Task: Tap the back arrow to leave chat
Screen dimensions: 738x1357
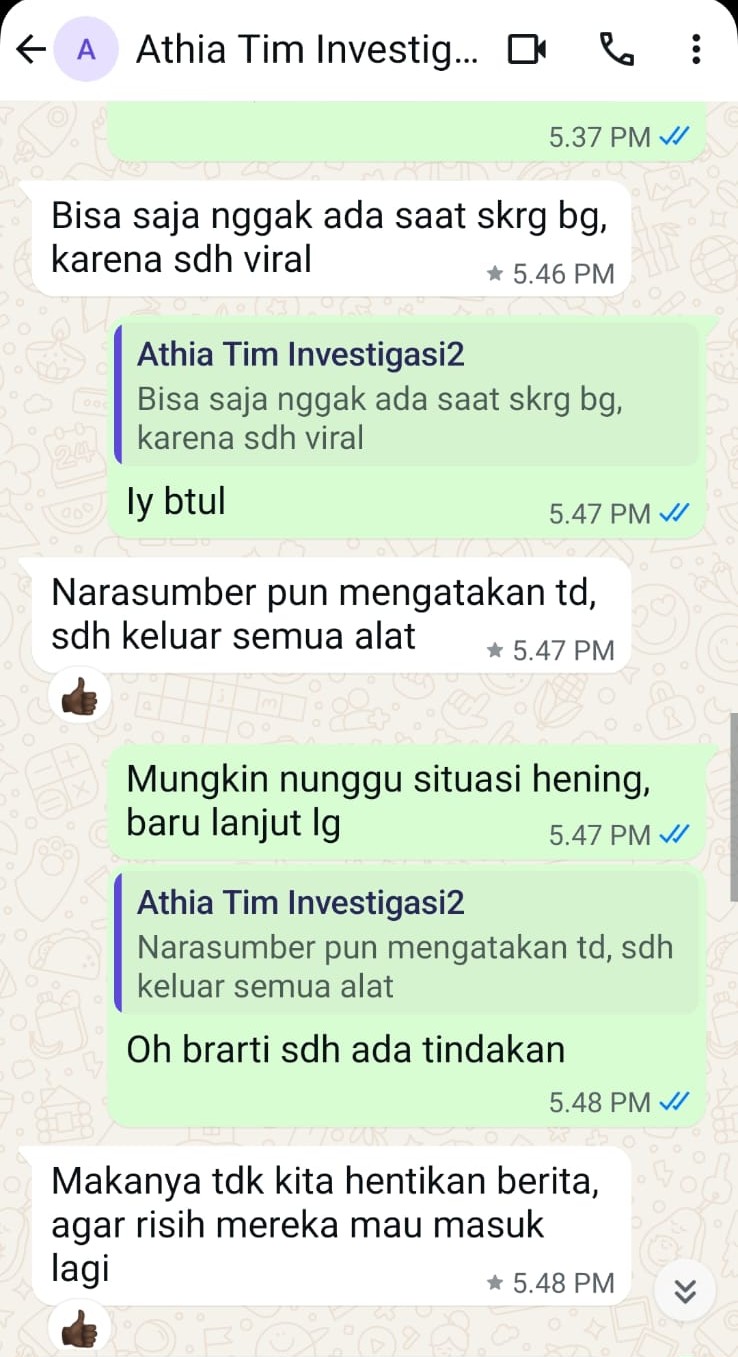Action: 31,49
